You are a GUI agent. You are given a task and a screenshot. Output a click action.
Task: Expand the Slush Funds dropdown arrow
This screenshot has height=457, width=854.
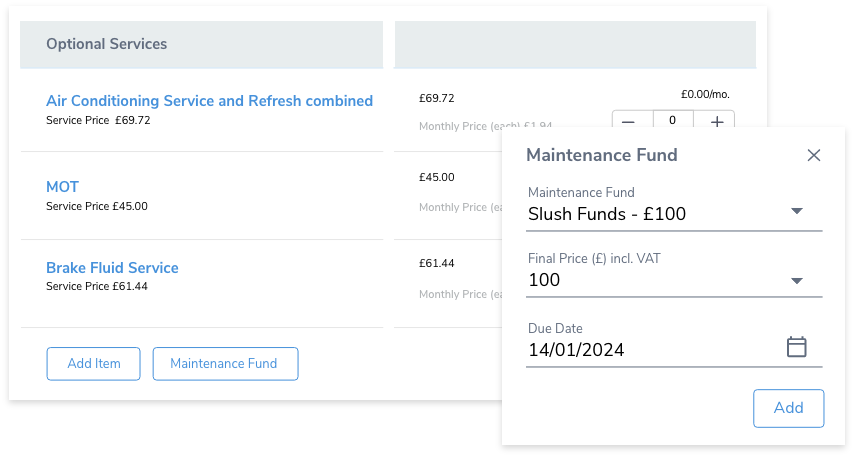pyautogui.click(x=797, y=211)
